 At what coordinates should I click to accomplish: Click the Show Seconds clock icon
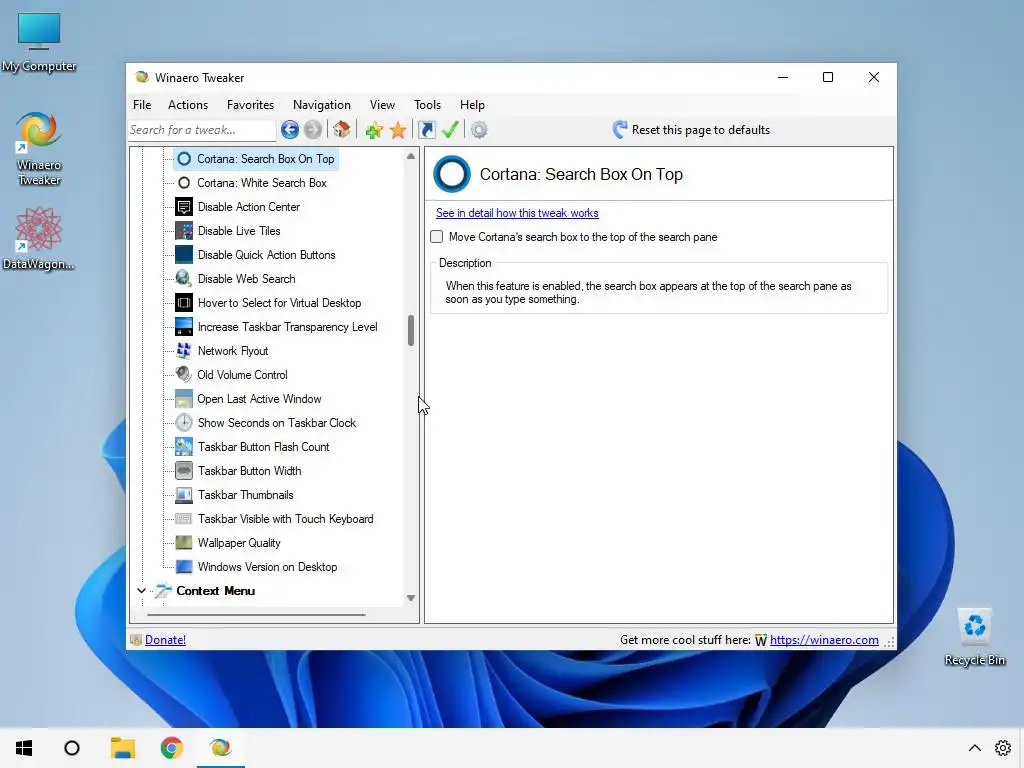pyautogui.click(x=184, y=423)
